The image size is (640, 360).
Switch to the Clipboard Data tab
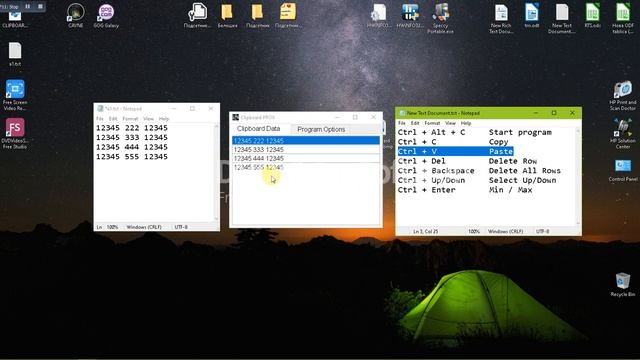258,129
